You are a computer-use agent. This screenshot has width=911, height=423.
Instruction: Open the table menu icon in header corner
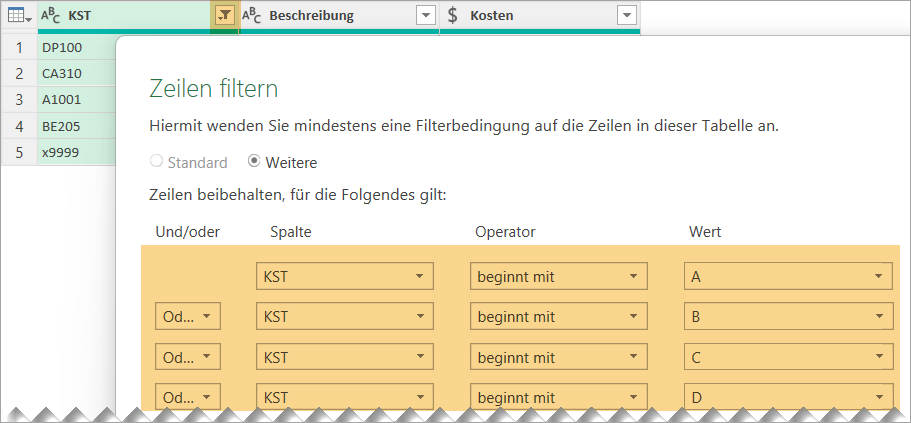[x=19, y=16]
